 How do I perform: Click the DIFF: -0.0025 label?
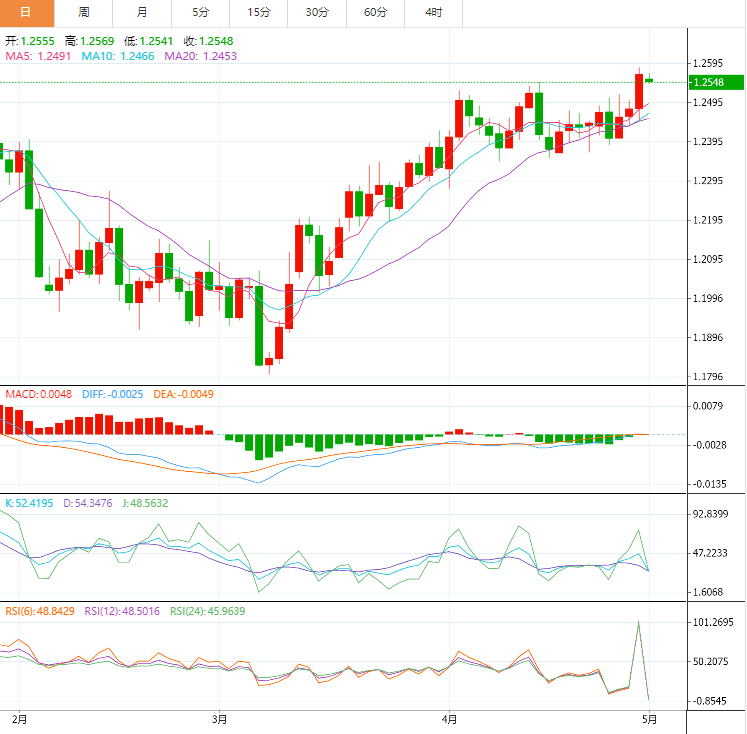[x=112, y=394]
